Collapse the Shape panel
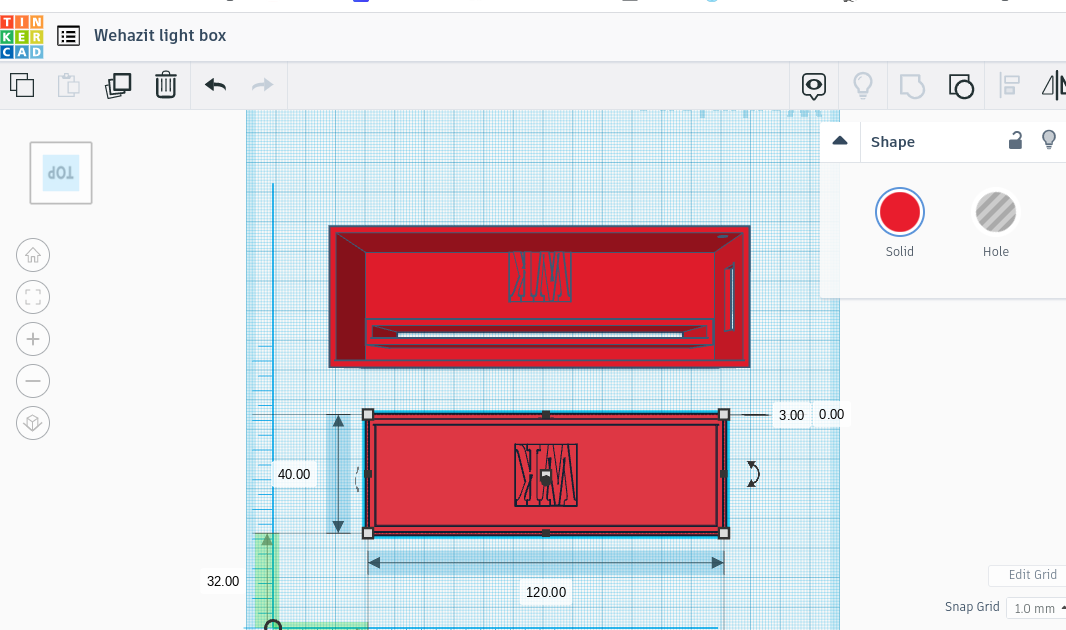Screen dimensions: 1066x630 (839, 141)
